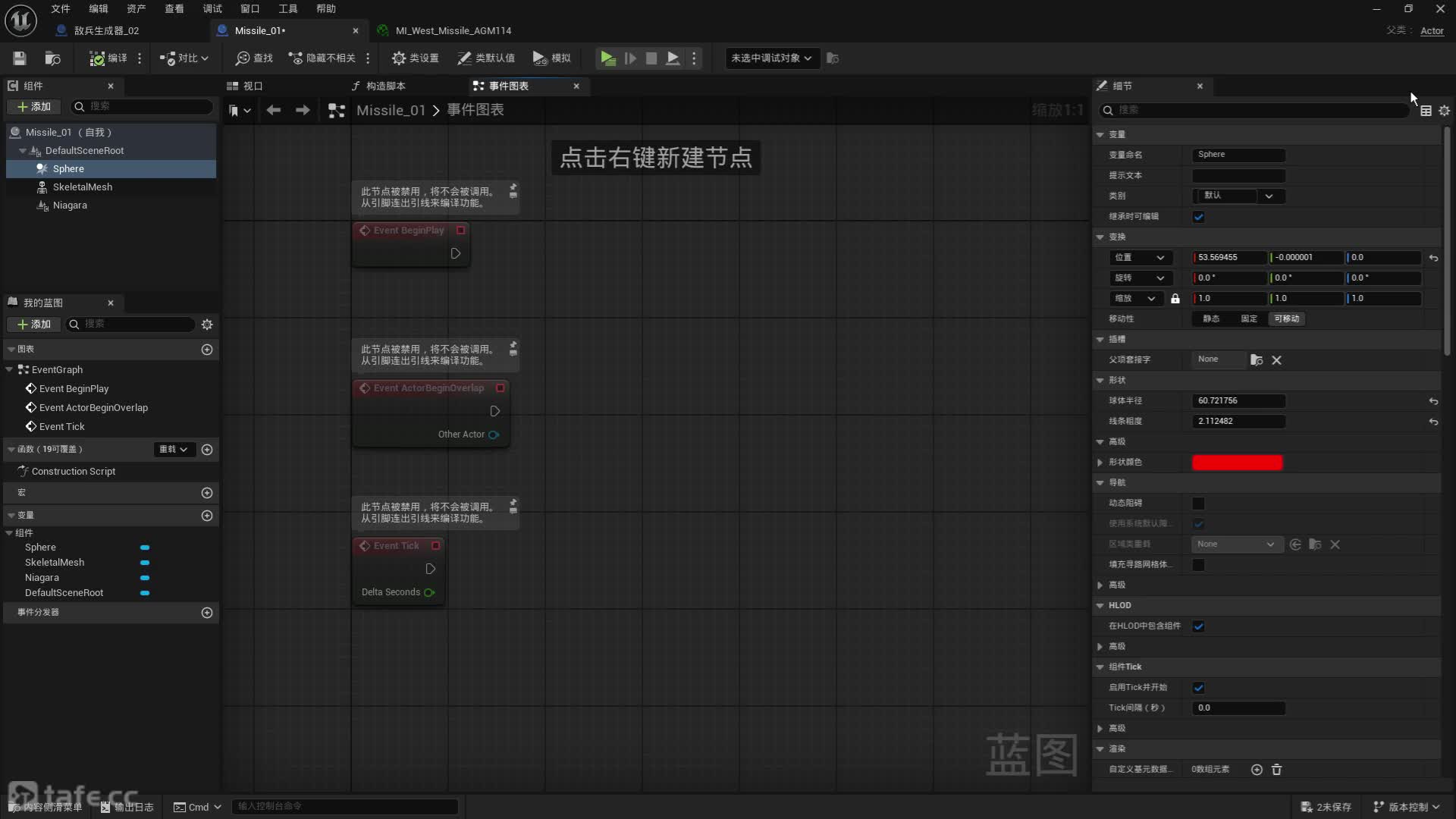The width and height of the screenshot is (1456, 819).
Task: Click the red 形状颜色 swatch
Action: (x=1237, y=463)
